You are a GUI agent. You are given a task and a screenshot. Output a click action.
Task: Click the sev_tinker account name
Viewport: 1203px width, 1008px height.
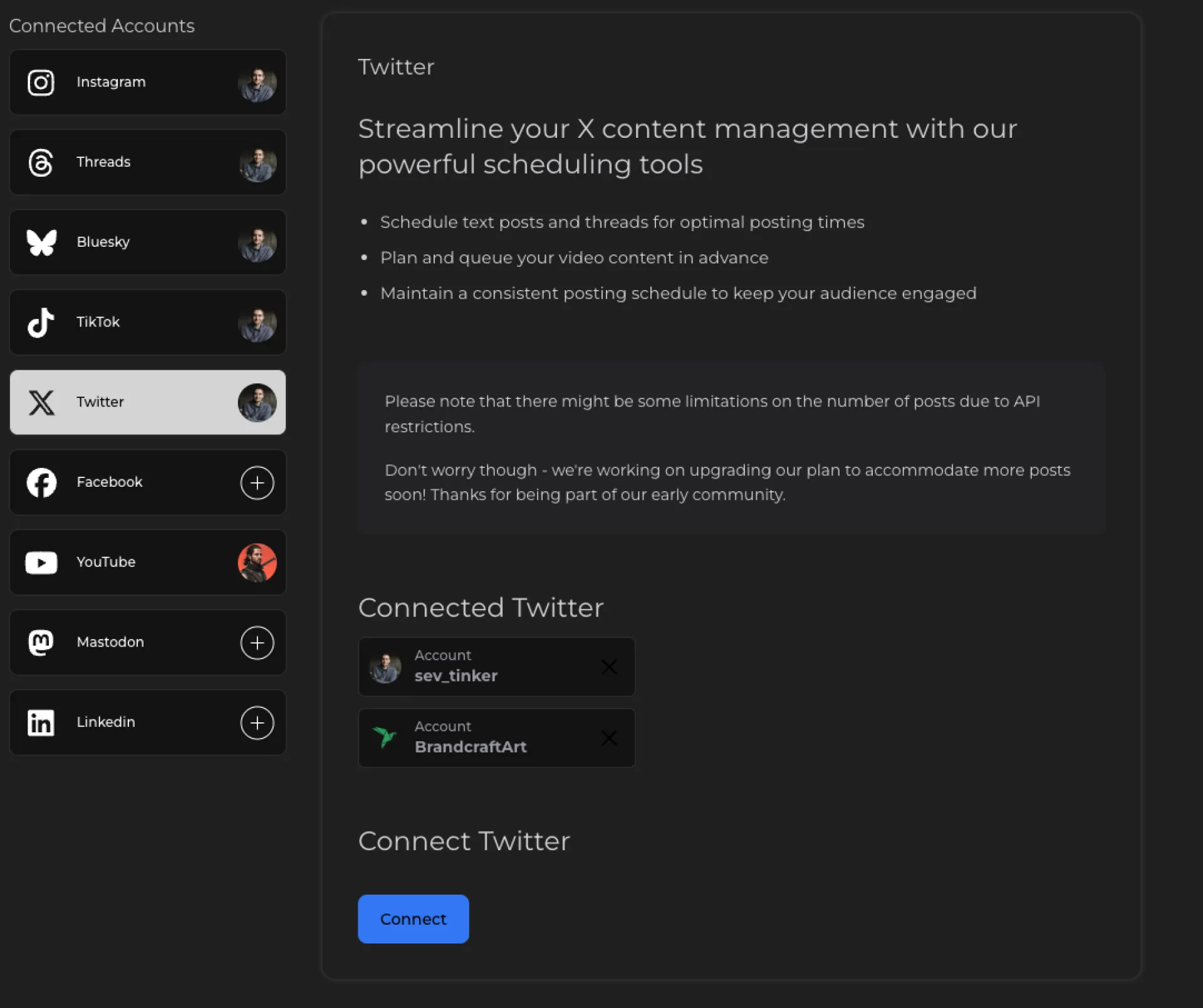coord(456,676)
